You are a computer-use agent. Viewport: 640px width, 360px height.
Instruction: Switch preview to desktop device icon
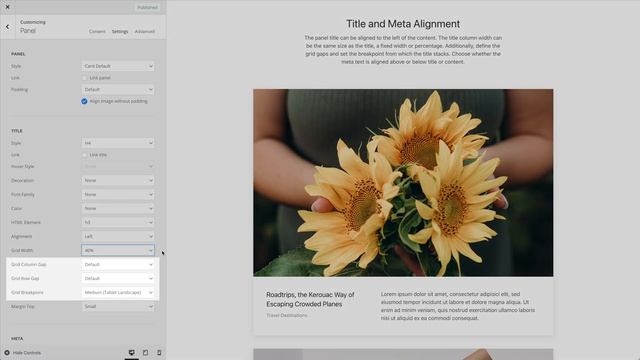point(131,353)
